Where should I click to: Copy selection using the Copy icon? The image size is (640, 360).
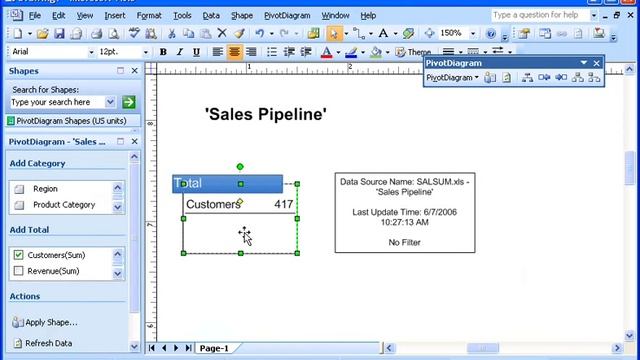pos(189,33)
